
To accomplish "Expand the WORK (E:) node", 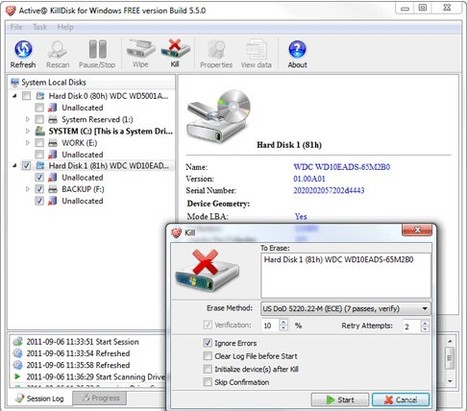I will 28,143.
